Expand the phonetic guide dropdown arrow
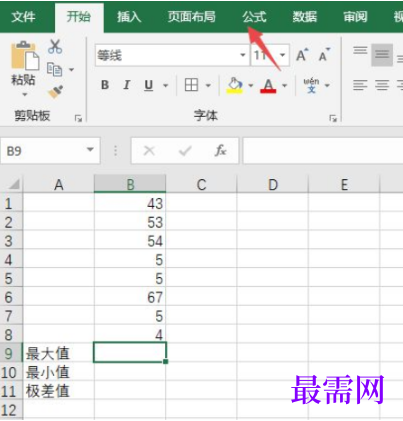This screenshot has width=403, height=421. pyautogui.click(x=327, y=86)
